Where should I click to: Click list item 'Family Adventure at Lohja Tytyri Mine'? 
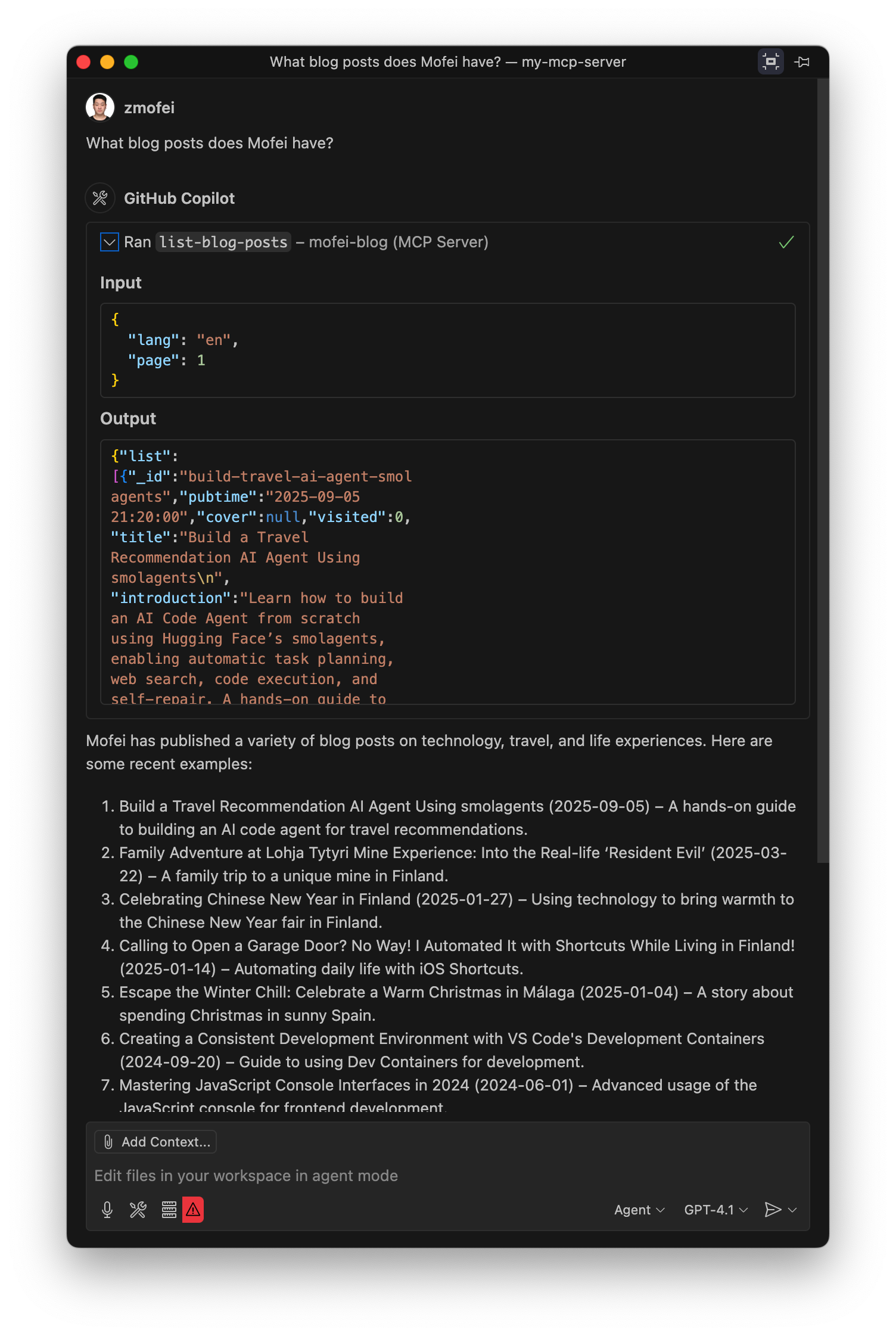(x=453, y=864)
